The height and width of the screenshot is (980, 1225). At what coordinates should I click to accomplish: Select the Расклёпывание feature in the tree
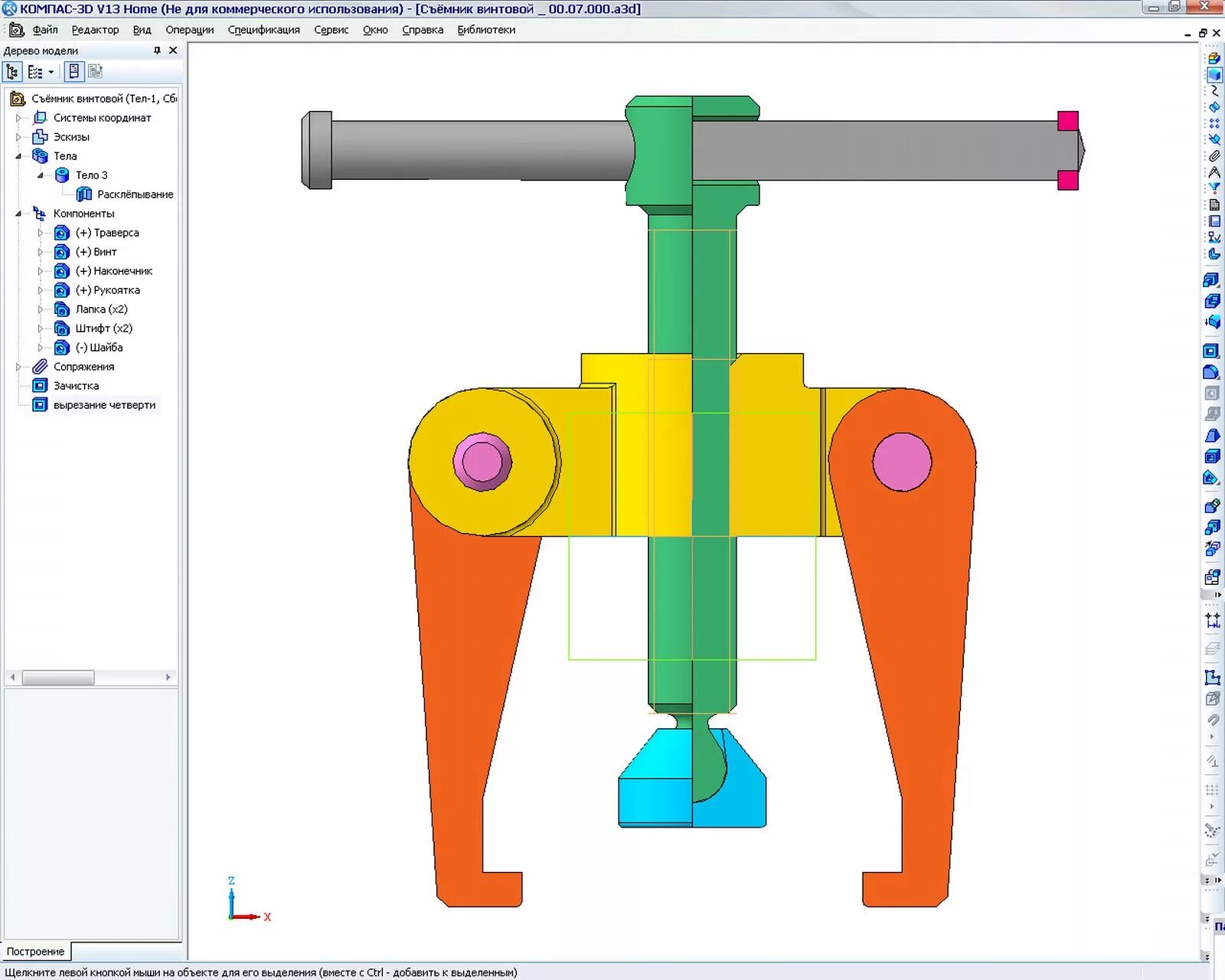tap(135, 194)
